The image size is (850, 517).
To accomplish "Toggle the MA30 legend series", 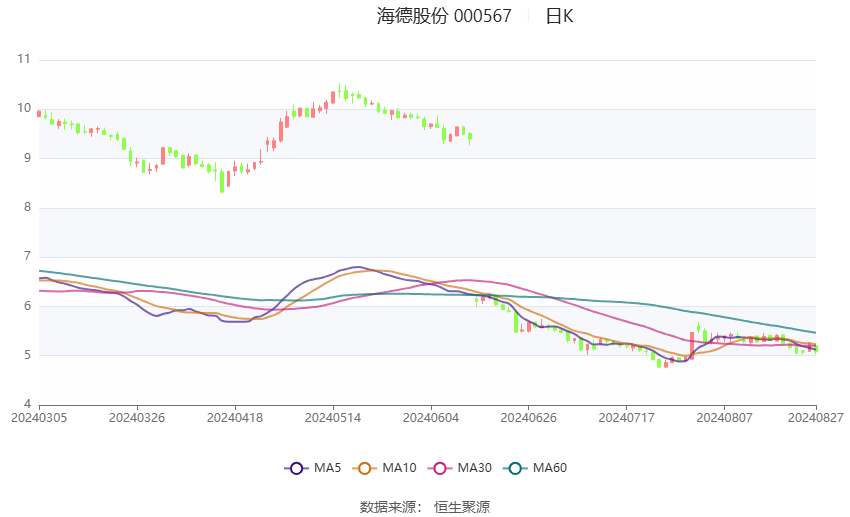I will click(x=460, y=468).
